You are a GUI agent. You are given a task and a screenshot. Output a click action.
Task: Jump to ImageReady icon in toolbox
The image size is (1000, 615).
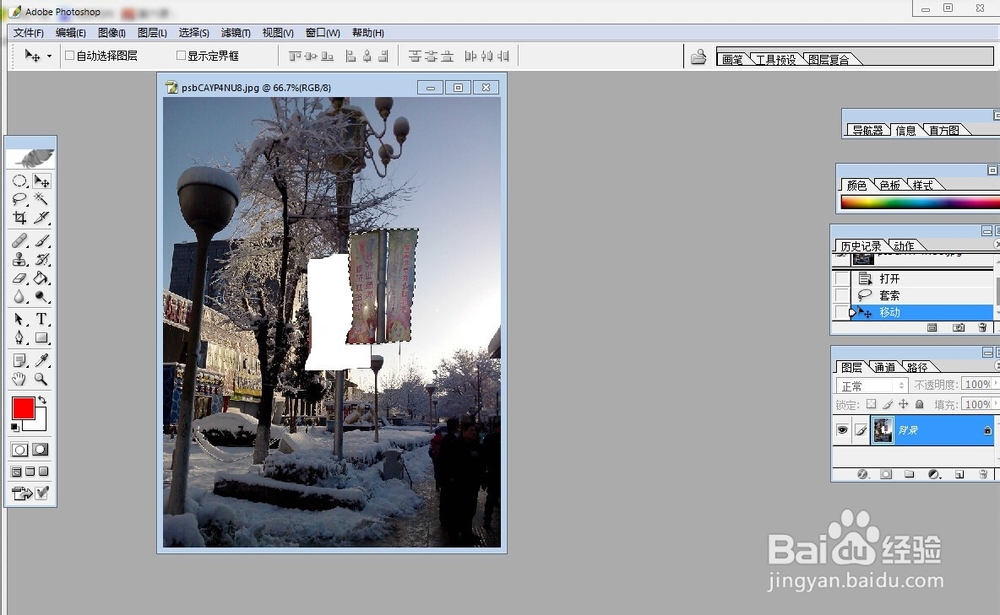(x=22, y=493)
